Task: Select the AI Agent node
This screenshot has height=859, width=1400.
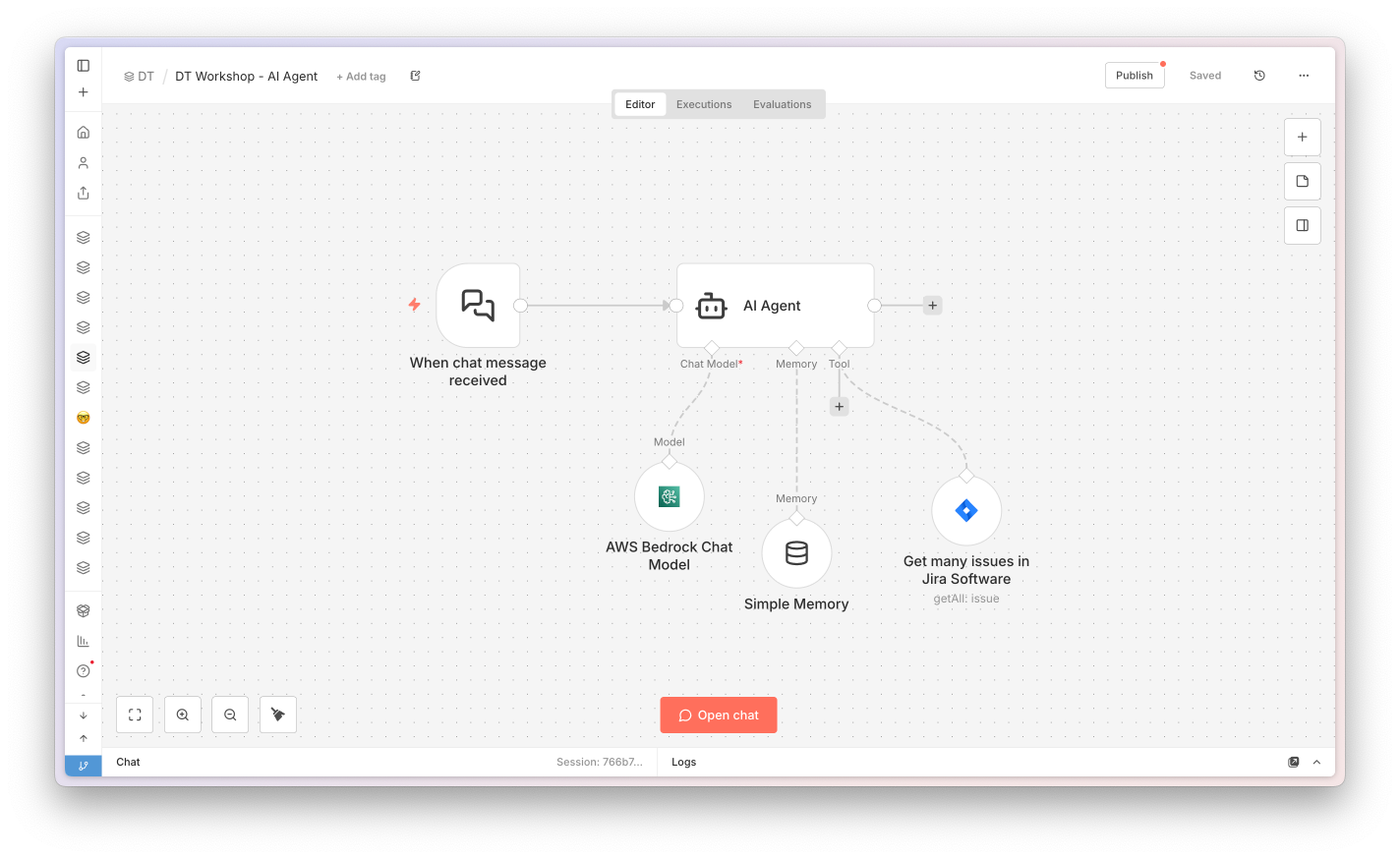Action: 776,306
